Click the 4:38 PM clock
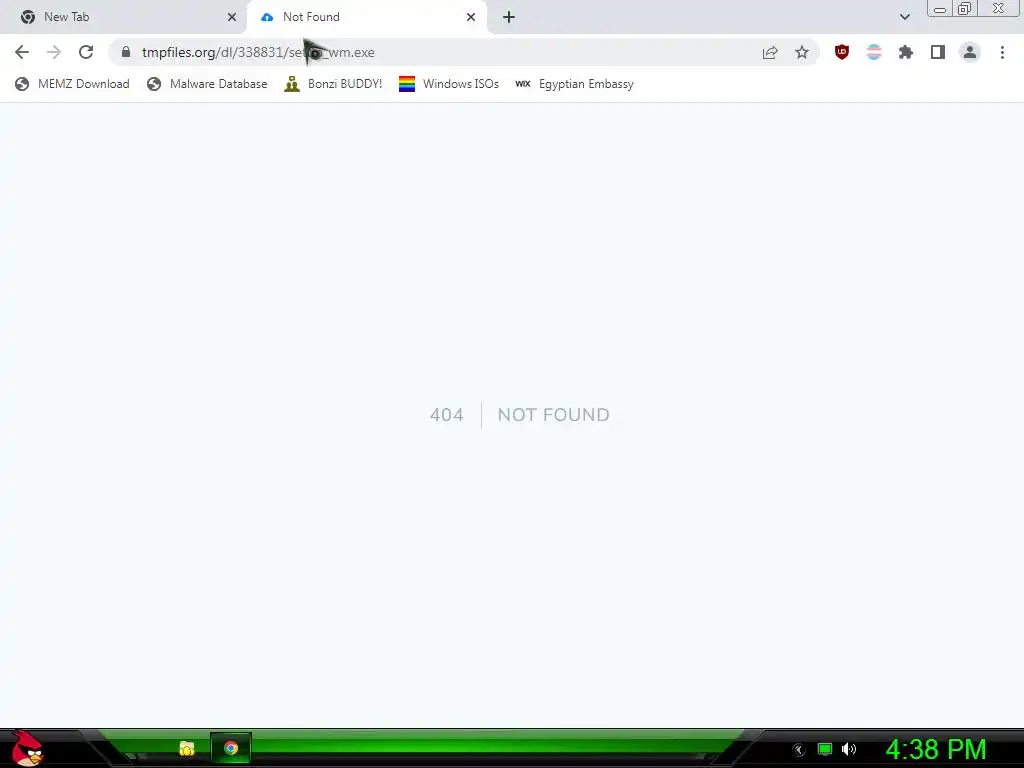Screen dimensions: 1024x768 pyautogui.click(x=936, y=749)
